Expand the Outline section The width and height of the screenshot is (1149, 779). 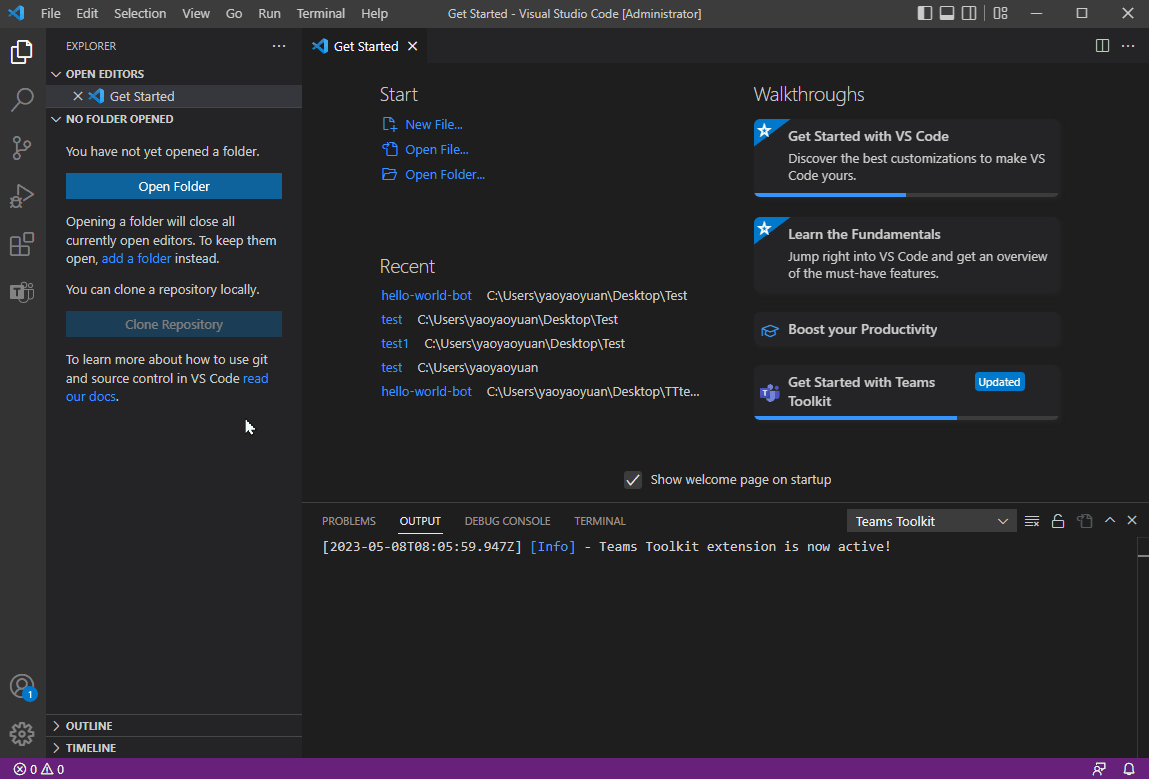pos(174,726)
